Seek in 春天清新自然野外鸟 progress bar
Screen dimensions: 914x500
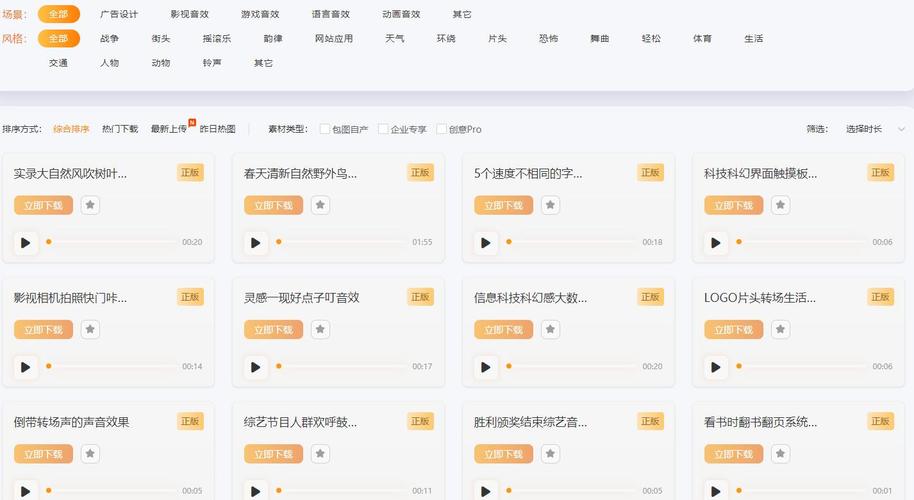[342, 242]
